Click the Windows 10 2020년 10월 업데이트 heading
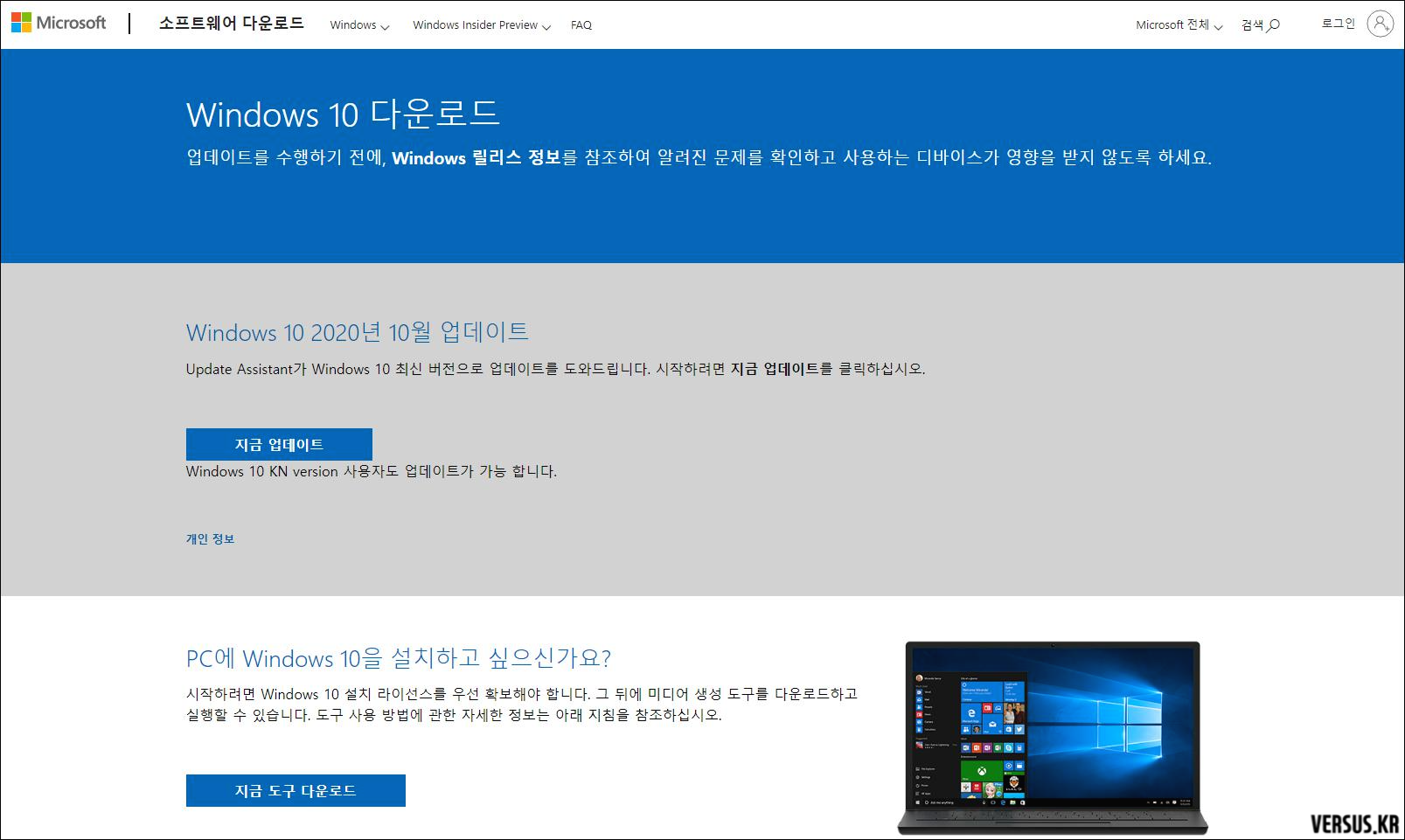1405x840 pixels. (x=358, y=332)
